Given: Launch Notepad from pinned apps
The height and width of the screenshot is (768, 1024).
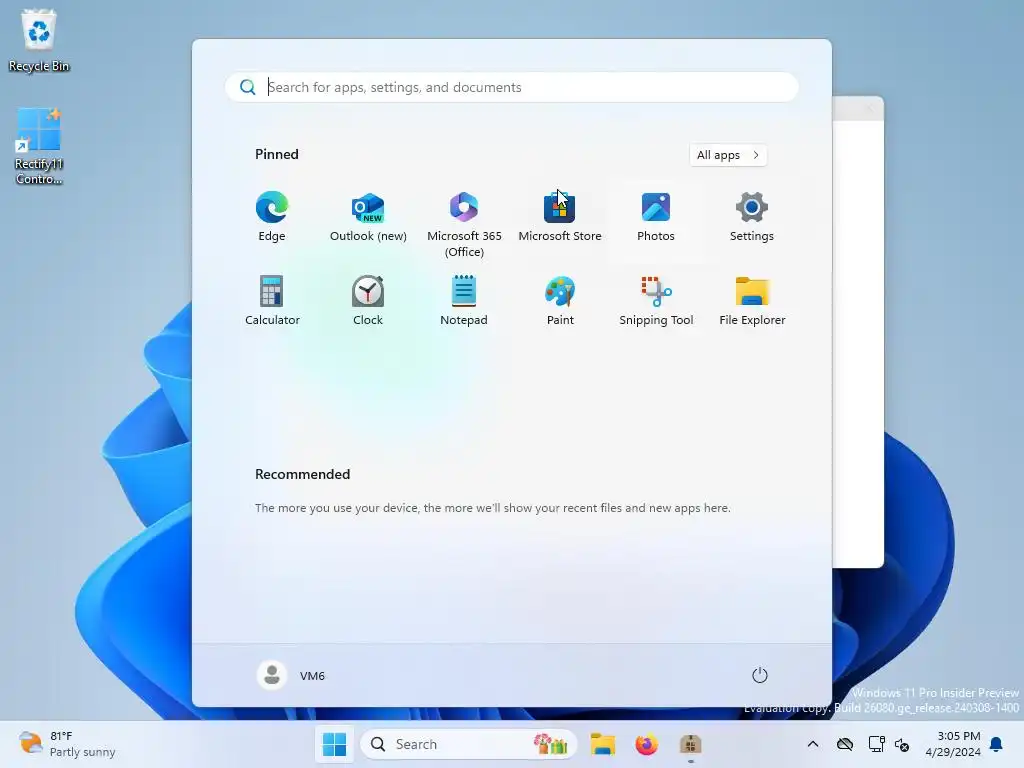Looking at the screenshot, I should tap(464, 300).
